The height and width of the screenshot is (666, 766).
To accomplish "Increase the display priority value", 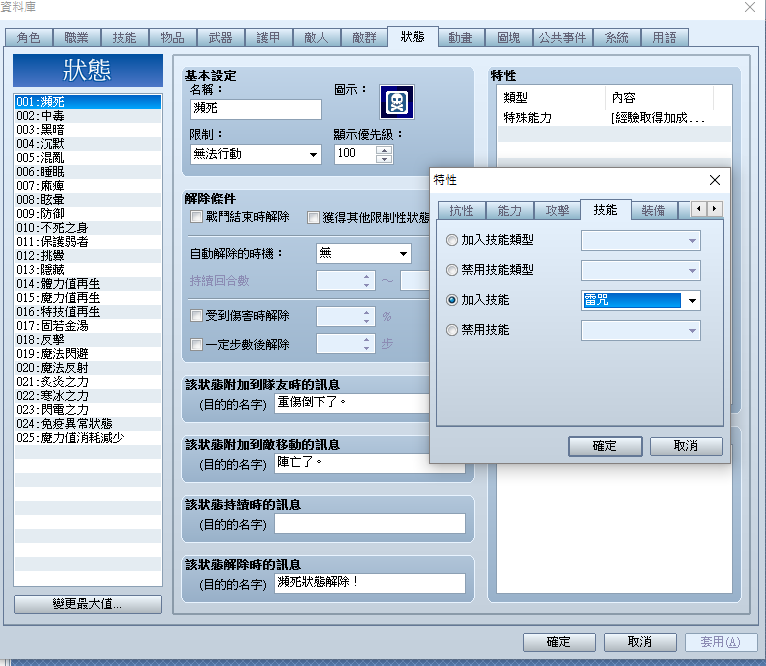I will [x=384, y=150].
